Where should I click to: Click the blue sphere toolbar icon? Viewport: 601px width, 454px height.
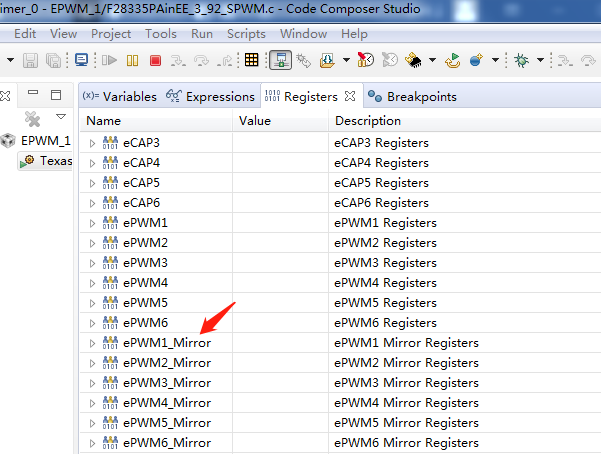tap(476, 60)
